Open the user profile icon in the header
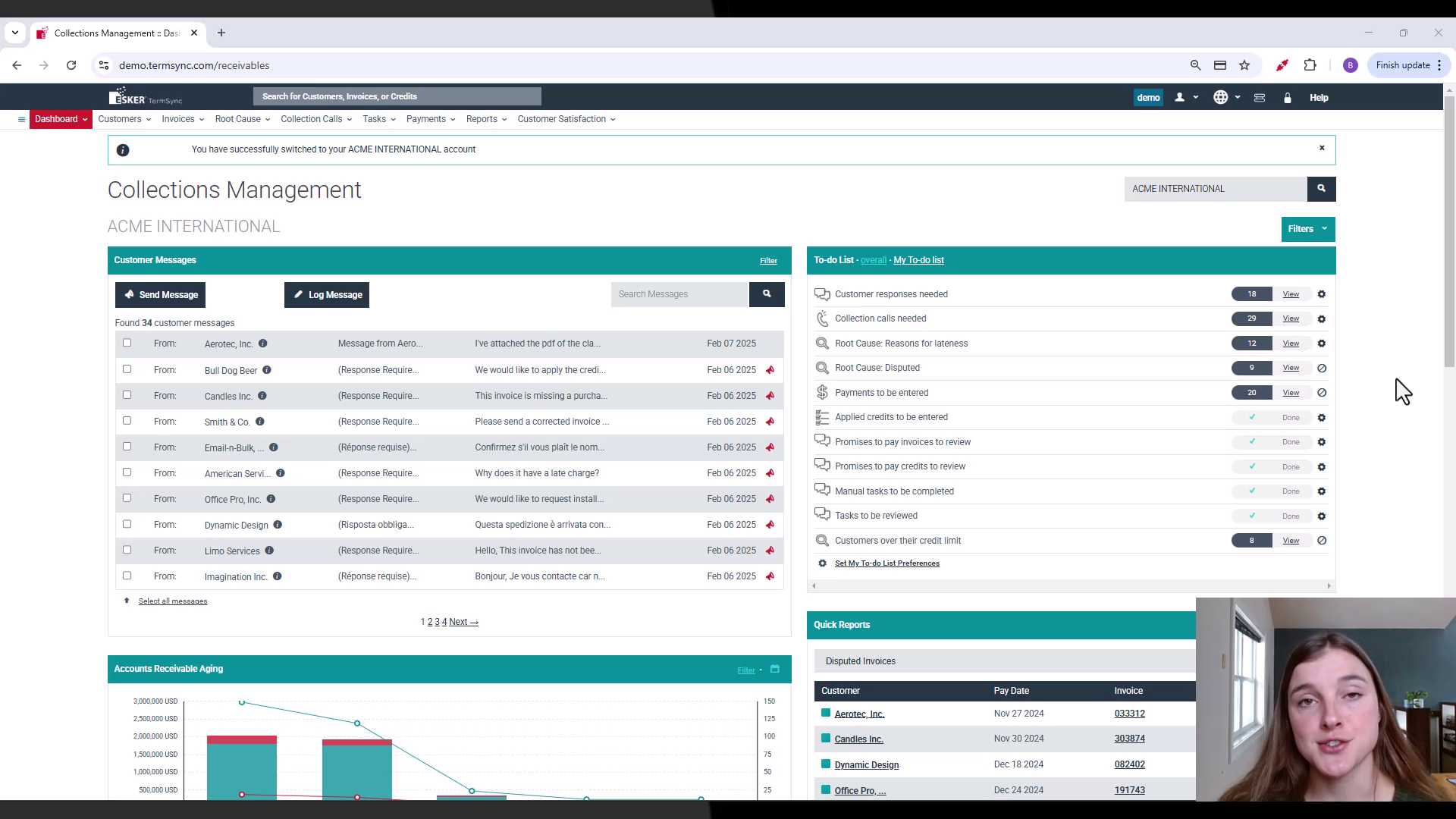The height and width of the screenshot is (819, 1456). [x=1180, y=97]
